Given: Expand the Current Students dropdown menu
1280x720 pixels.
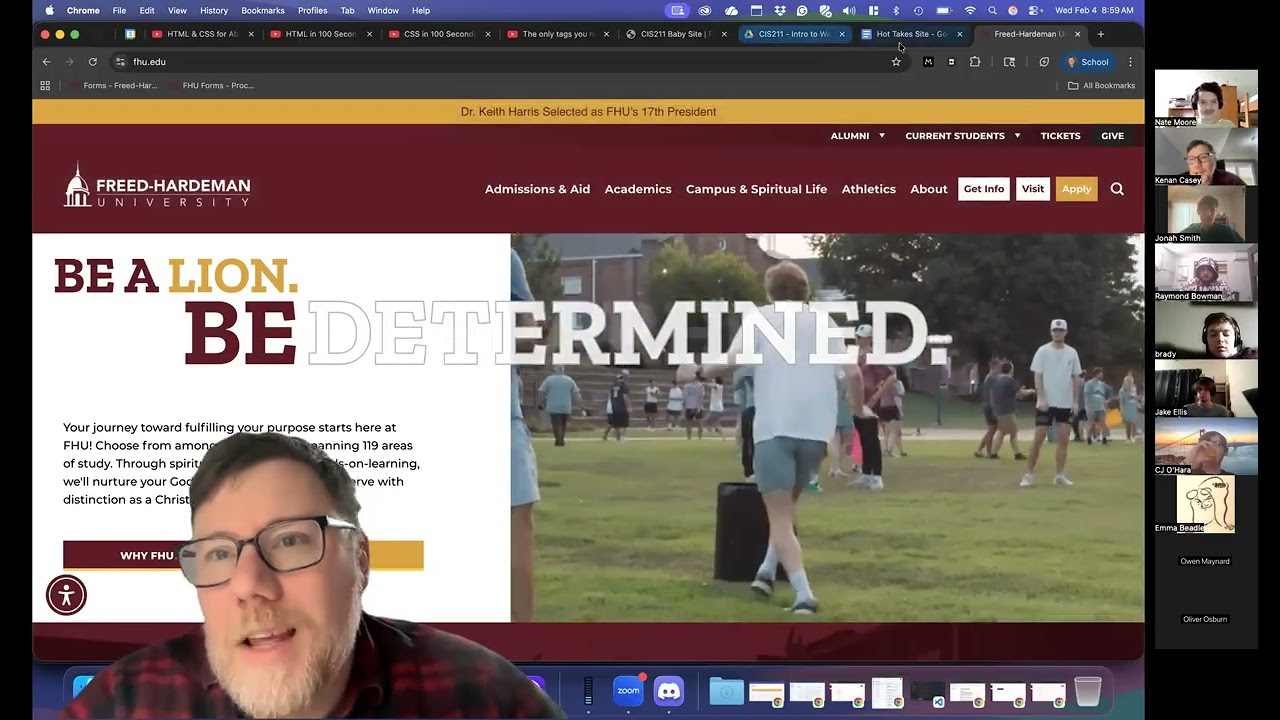Looking at the screenshot, I should (x=963, y=136).
